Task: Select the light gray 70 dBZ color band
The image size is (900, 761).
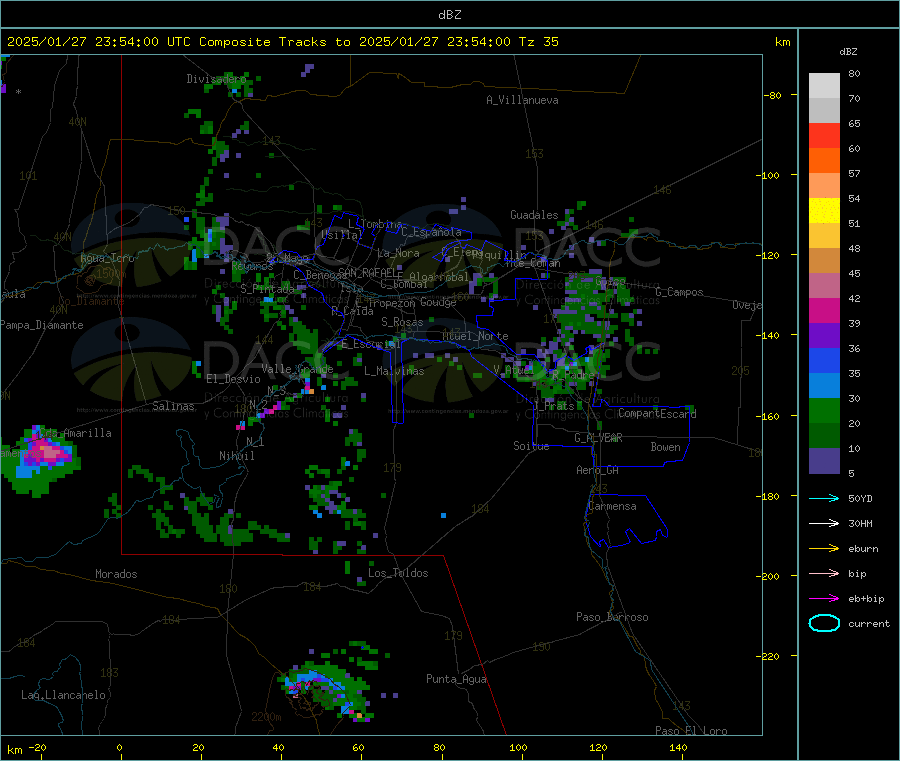Action: coord(824,86)
